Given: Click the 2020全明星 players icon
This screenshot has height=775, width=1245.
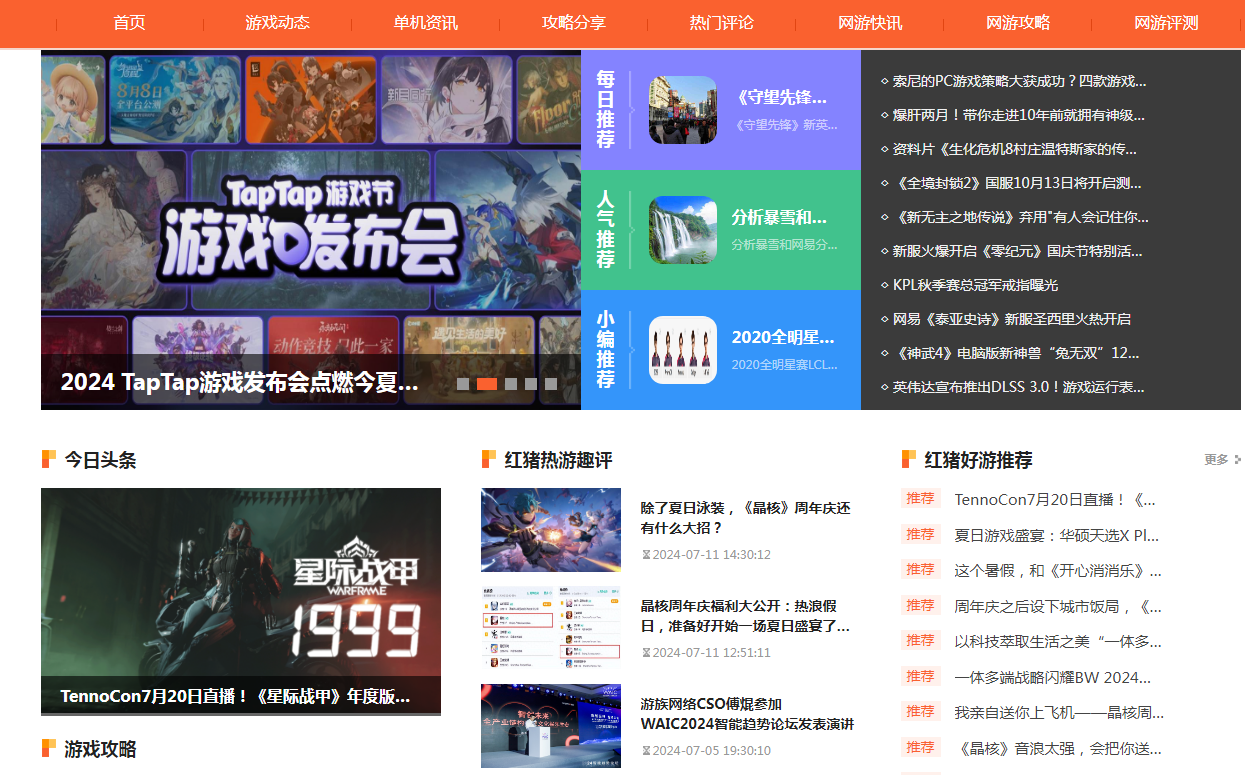Looking at the screenshot, I should [683, 350].
